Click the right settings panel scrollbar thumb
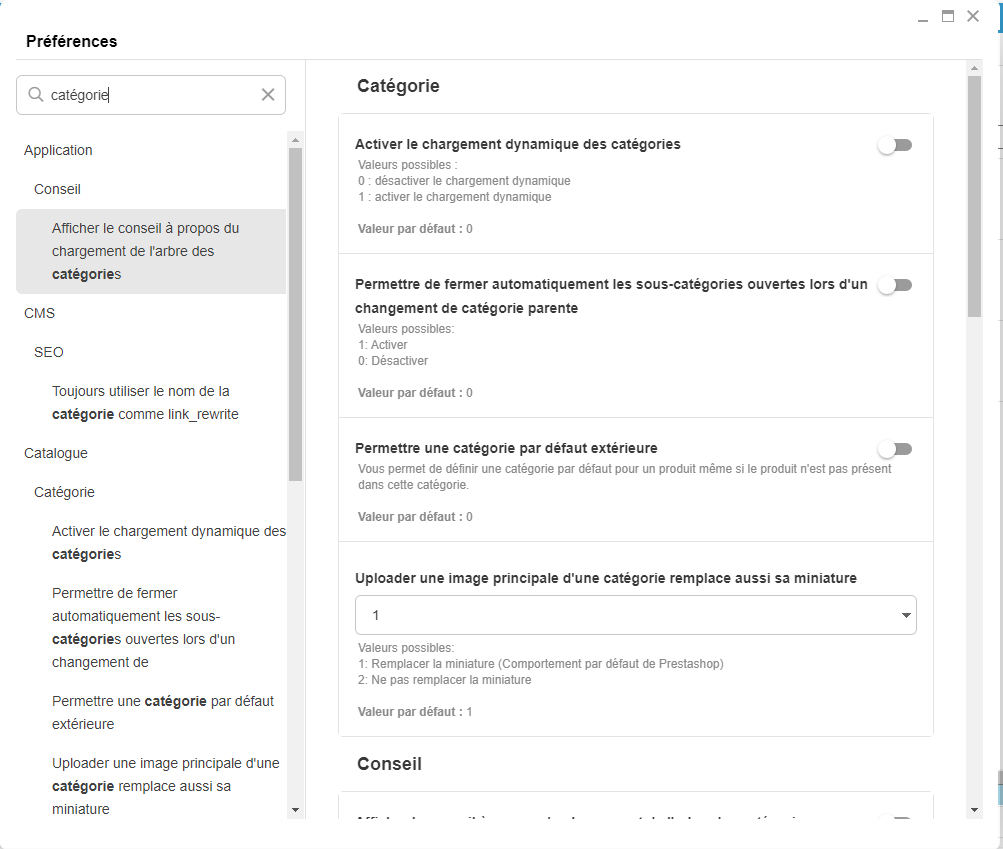1003x849 pixels. [974, 195]
